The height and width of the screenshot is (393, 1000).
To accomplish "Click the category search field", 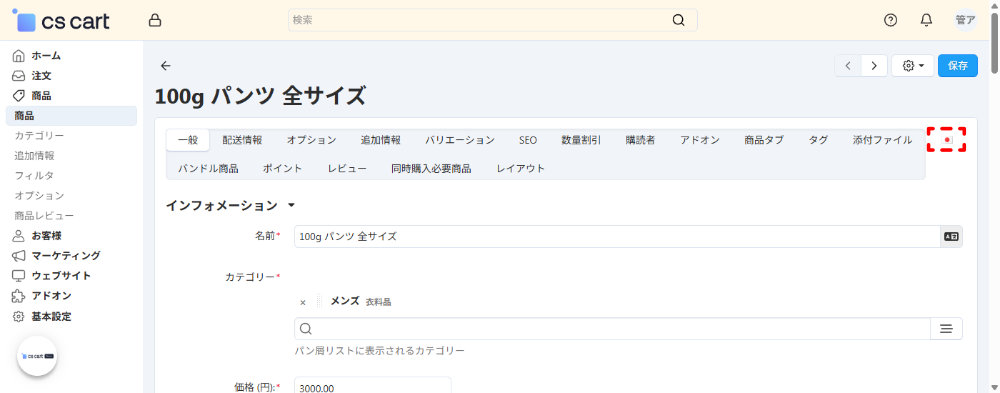I will coord(612,329).
